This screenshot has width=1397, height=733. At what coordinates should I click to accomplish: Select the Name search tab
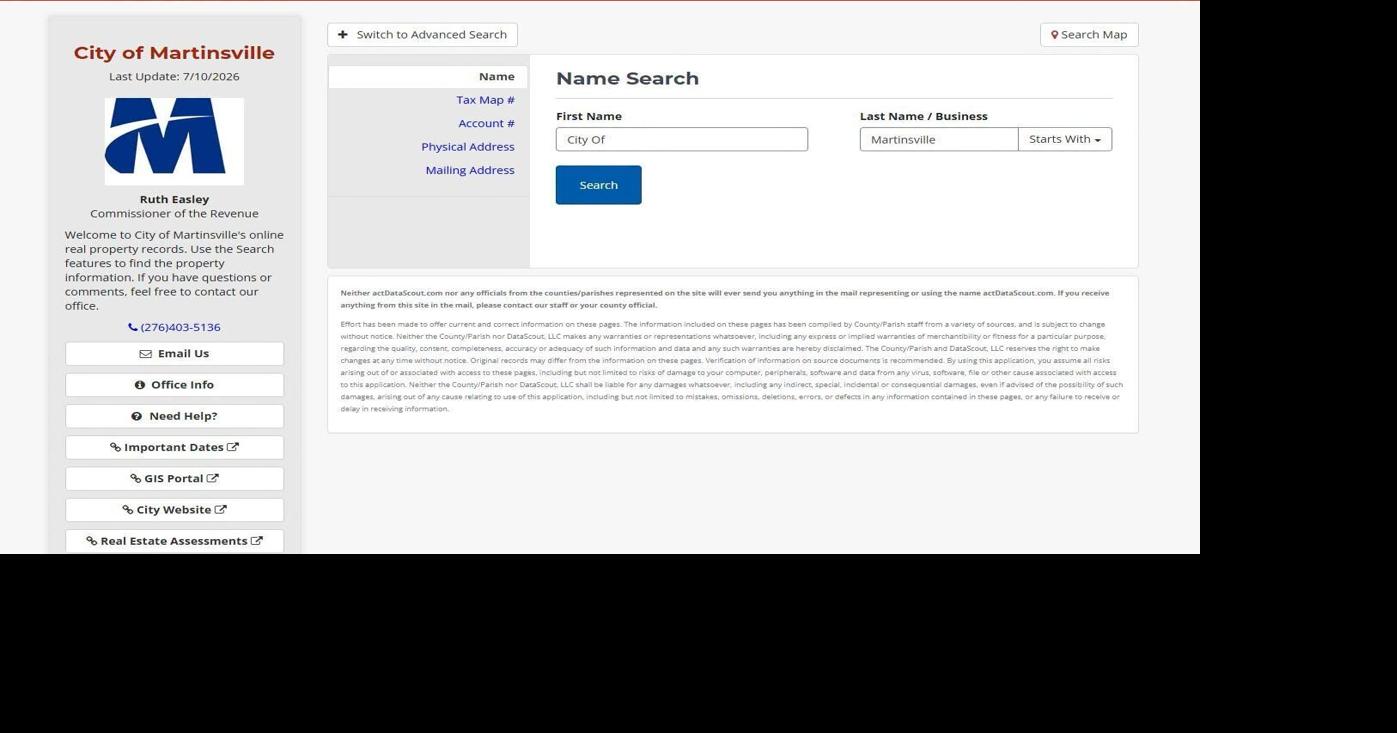428,77
